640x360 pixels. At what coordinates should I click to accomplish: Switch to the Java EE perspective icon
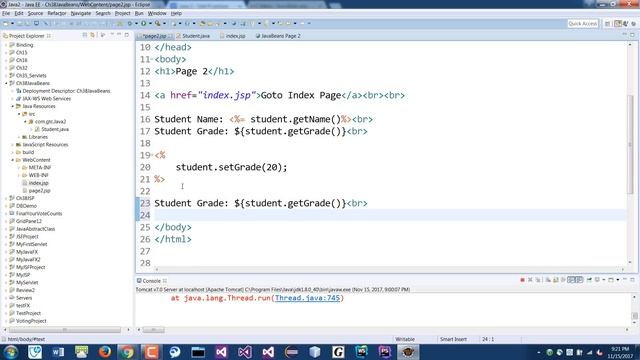click(x=618, y=24)
